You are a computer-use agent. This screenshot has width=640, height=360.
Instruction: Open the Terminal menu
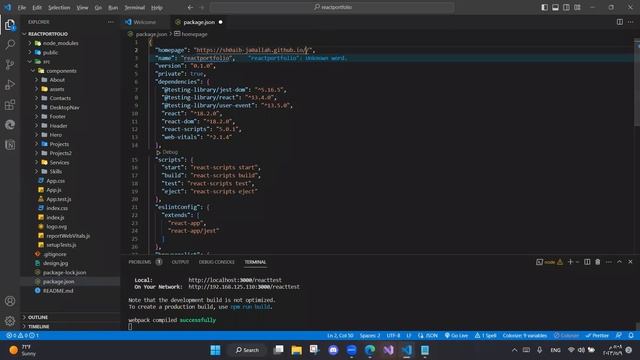coord(135,7)
